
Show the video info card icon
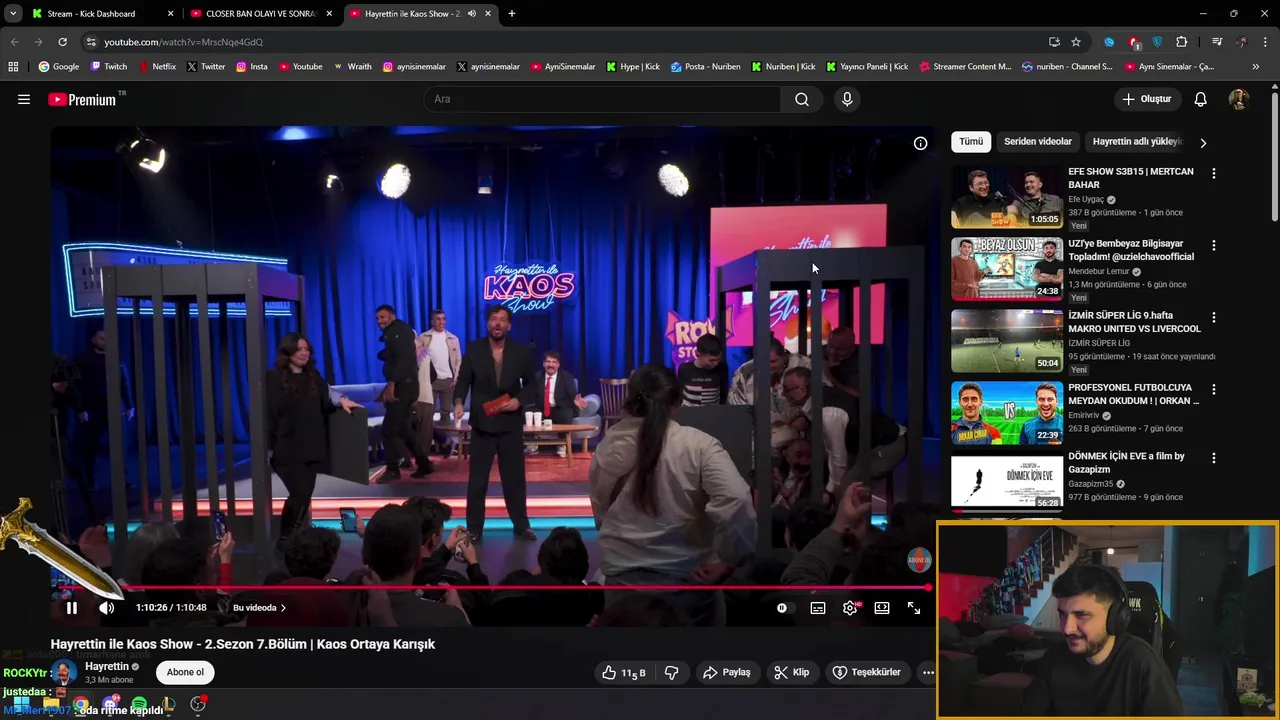pos(920,143)
